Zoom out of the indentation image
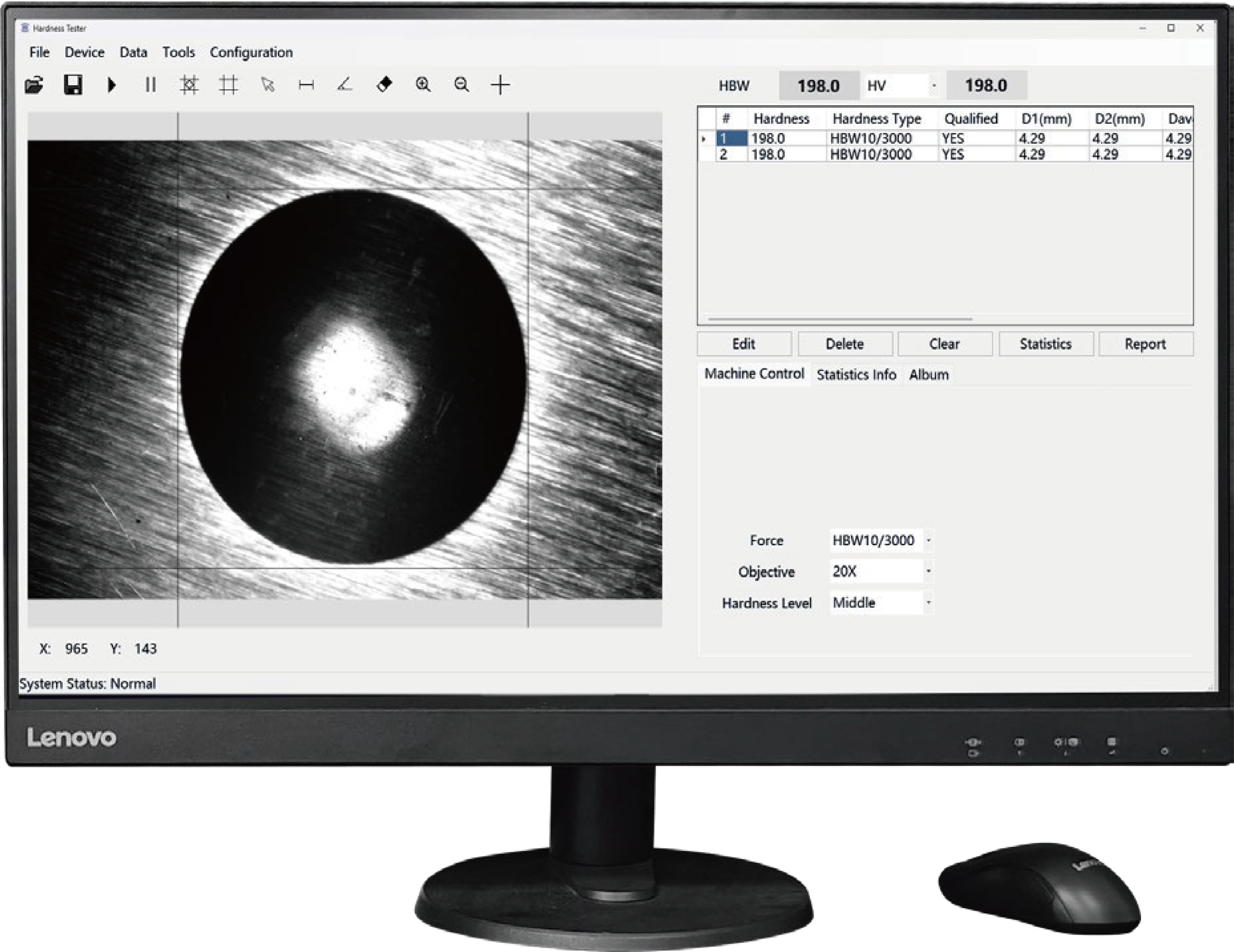 coord(461,85)
